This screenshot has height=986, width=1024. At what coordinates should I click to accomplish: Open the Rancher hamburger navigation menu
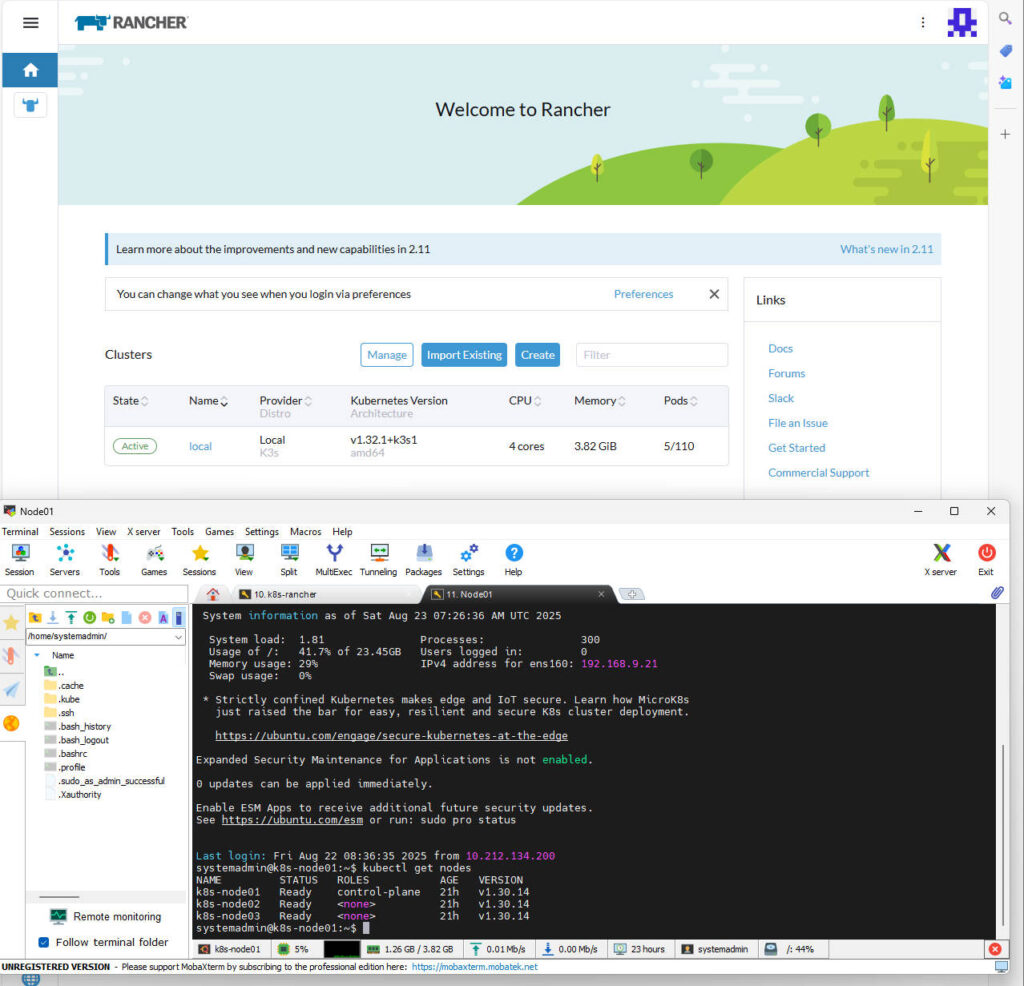tap(30, 22)
